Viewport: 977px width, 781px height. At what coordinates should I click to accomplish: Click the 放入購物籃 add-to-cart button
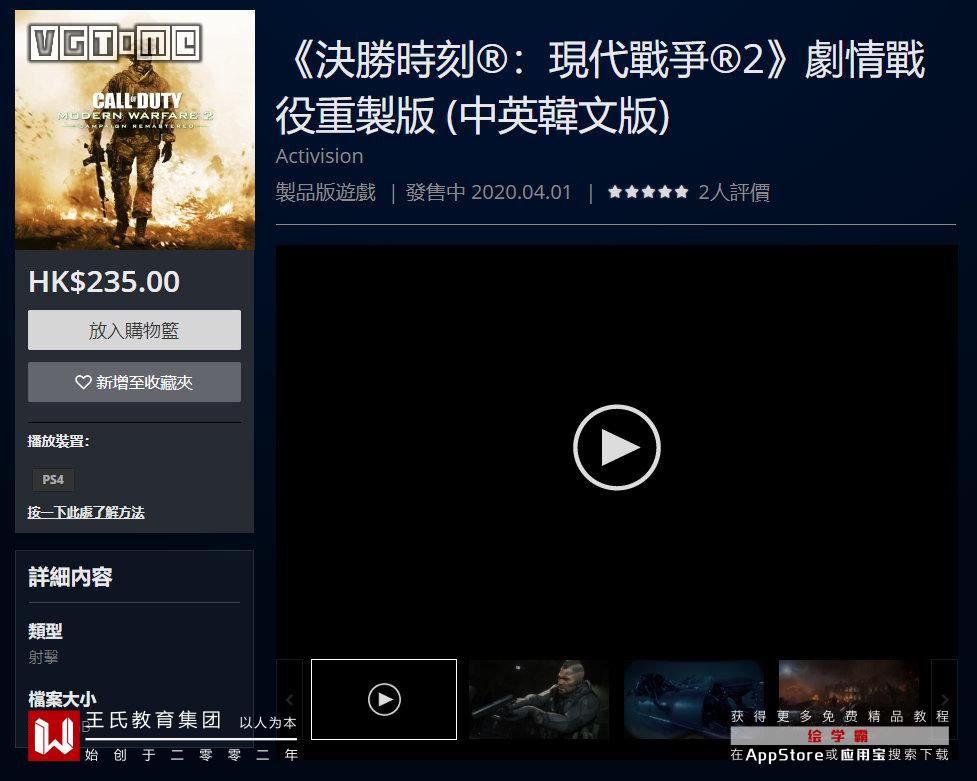coord(134,330)
